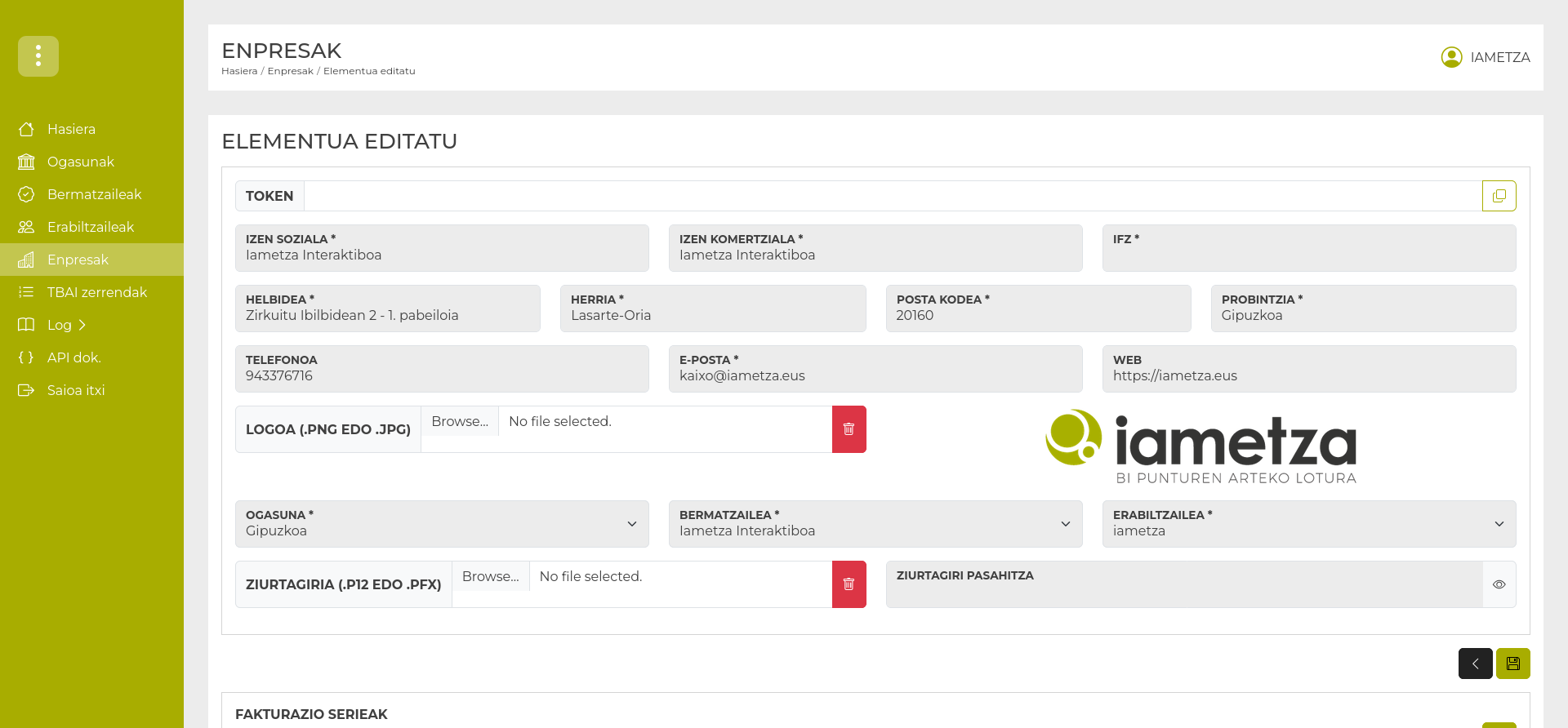Edit the Izen soziala field
The image size is (1568, 728).
tap(442, 248)
